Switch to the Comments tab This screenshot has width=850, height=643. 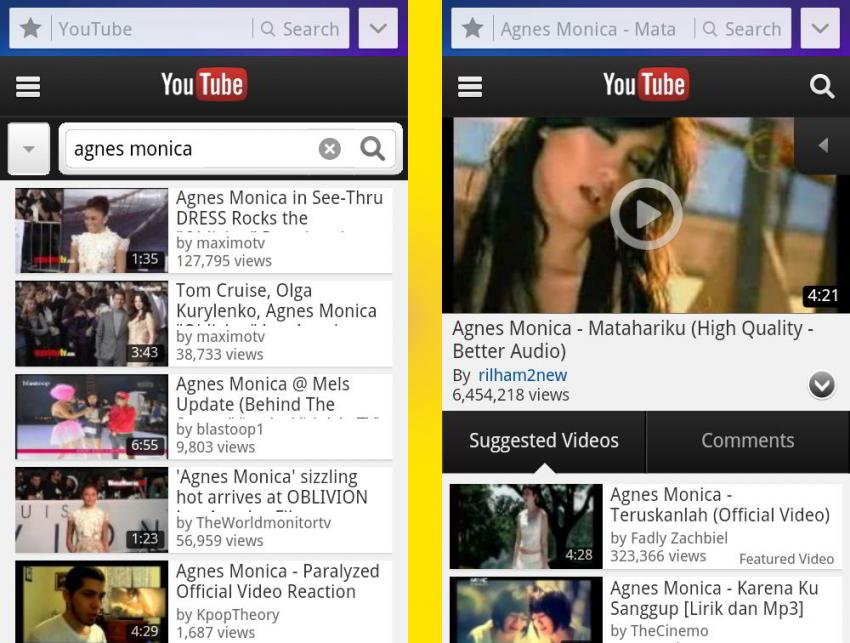coord(748,441)
